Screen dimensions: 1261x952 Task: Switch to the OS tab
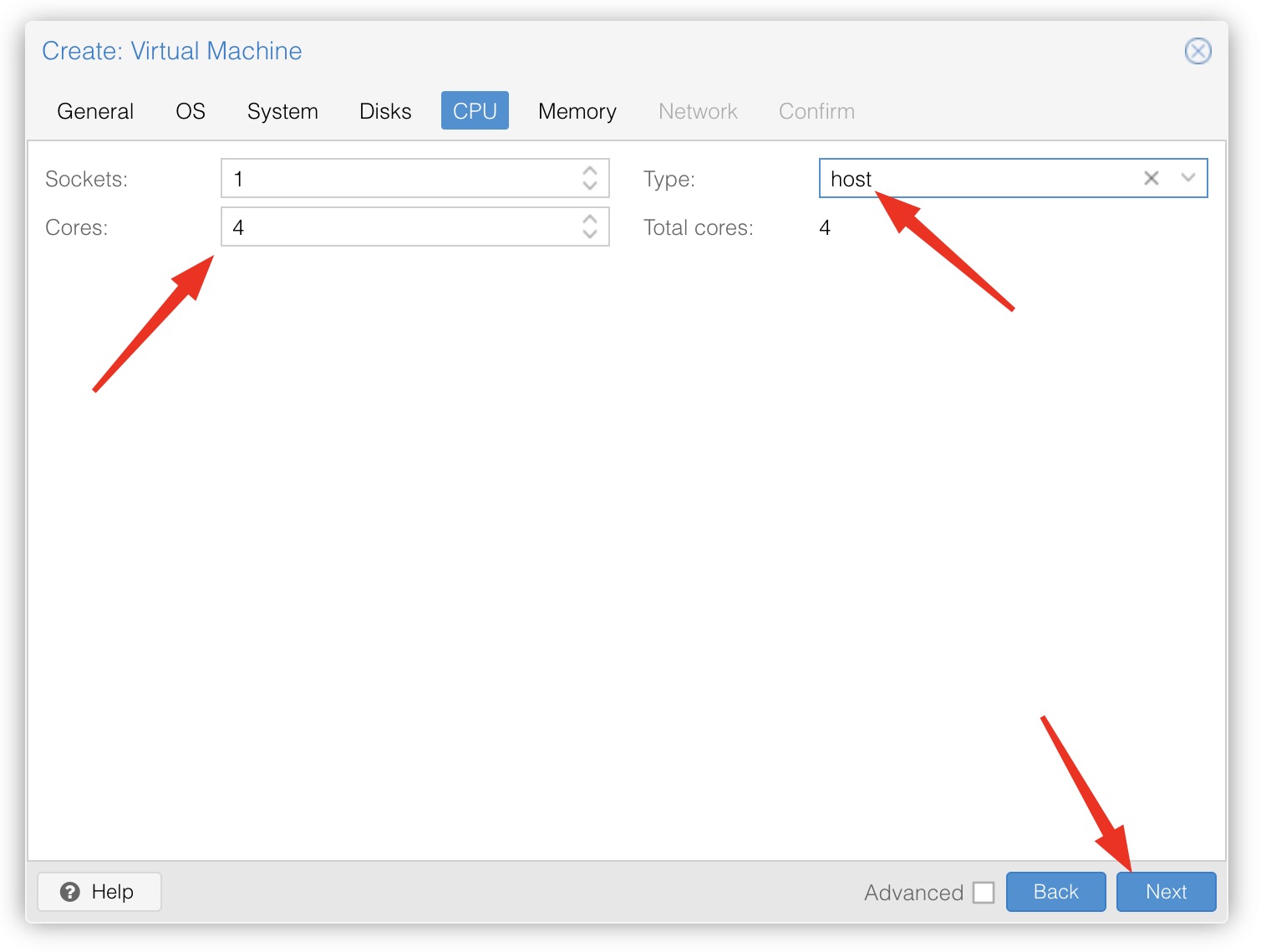pos(191,111)
